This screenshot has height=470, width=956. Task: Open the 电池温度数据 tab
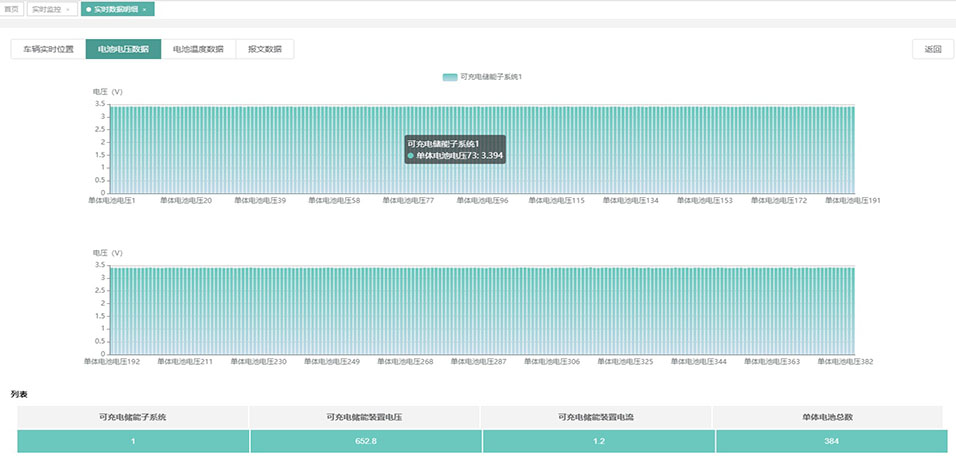pyautogui.click(x=198, y=49)
